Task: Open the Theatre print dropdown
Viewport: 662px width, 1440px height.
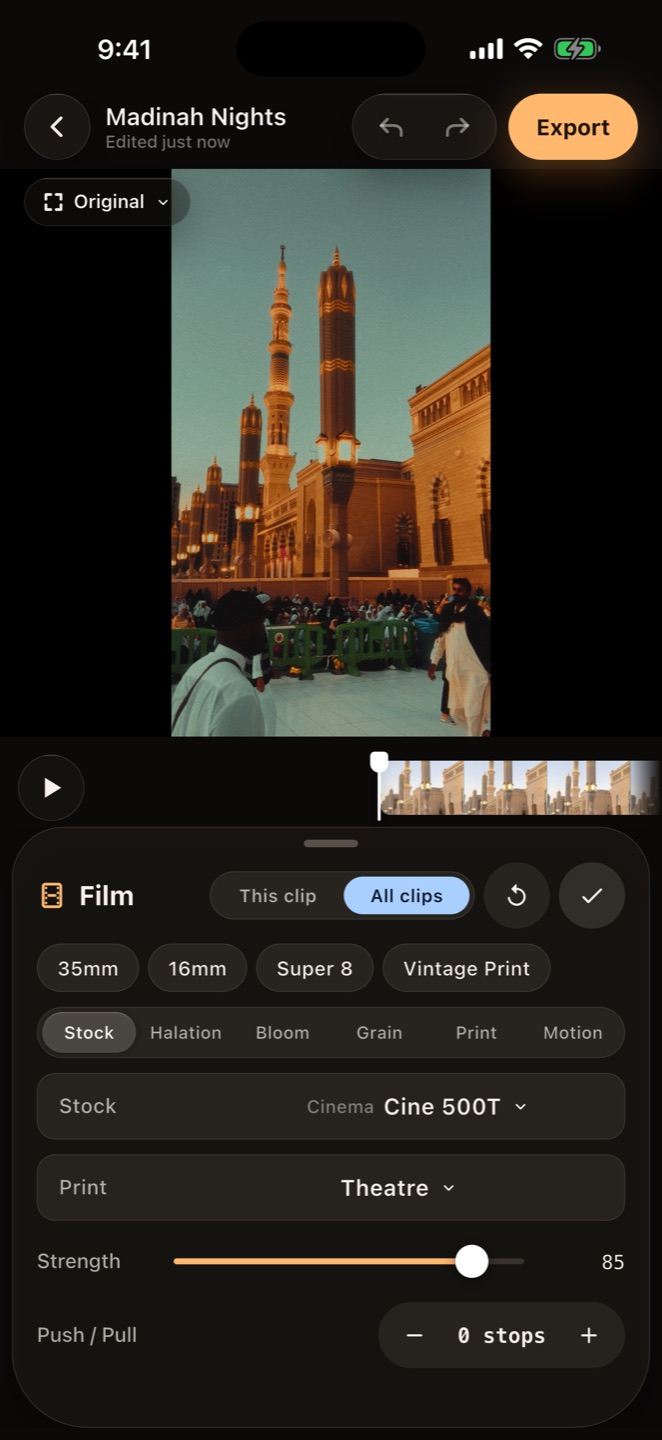Action: pyautogui.click(x=331, y=1187)
